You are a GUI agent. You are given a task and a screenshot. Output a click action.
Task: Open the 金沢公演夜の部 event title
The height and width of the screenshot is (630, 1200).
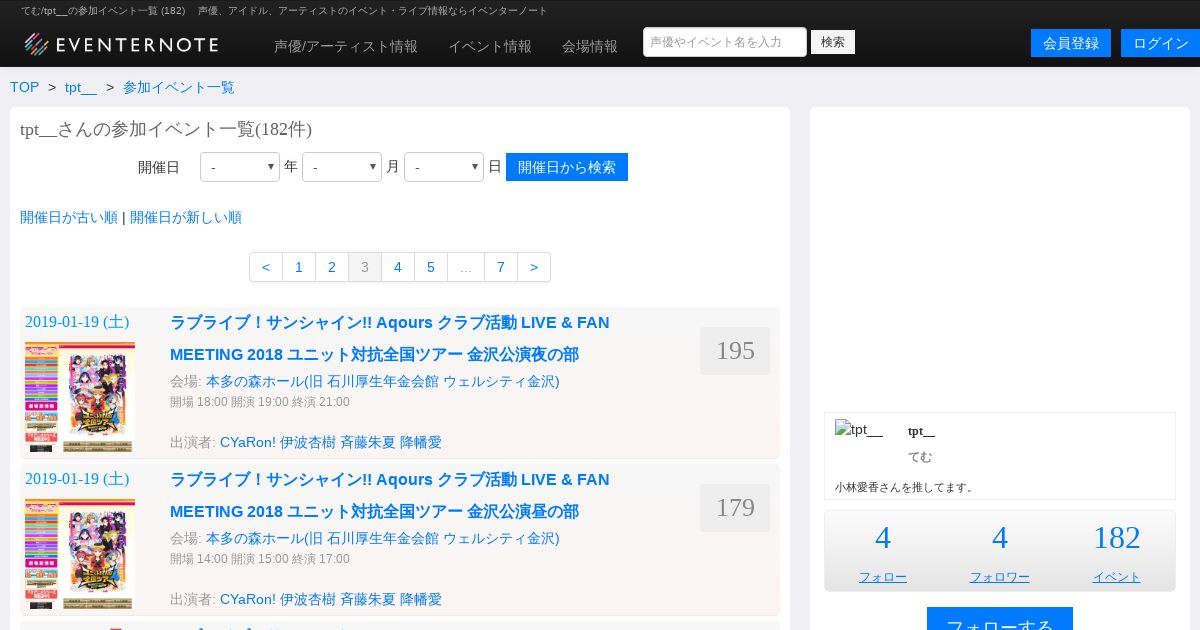390,338
